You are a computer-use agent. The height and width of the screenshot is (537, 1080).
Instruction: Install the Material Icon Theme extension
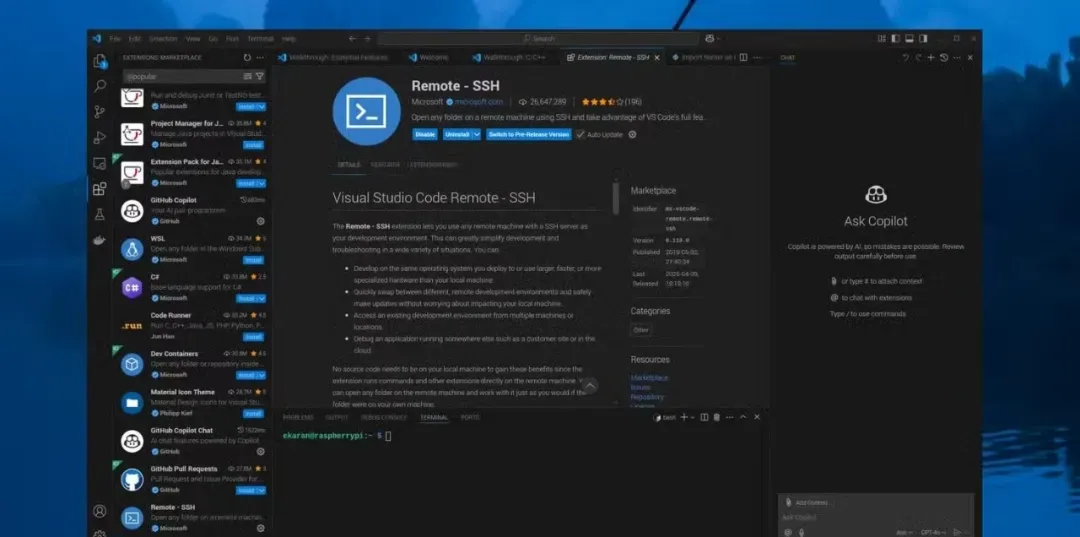tap(253, 413)
